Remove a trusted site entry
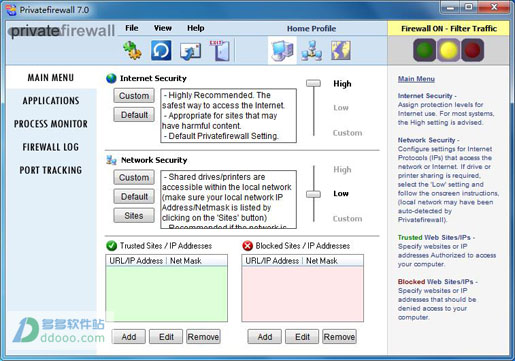 [203, 337]
